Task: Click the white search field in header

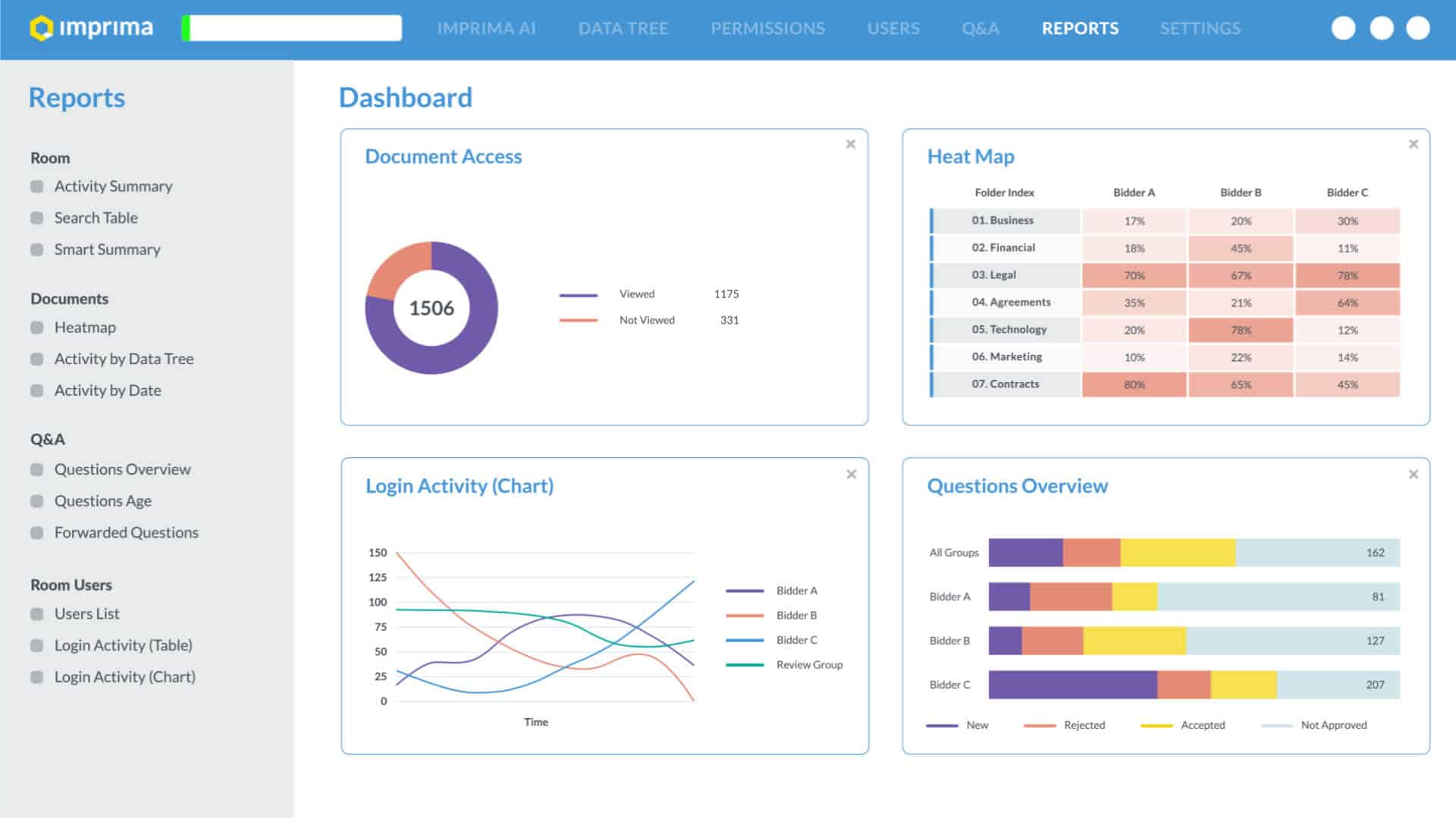Action: 295,28
